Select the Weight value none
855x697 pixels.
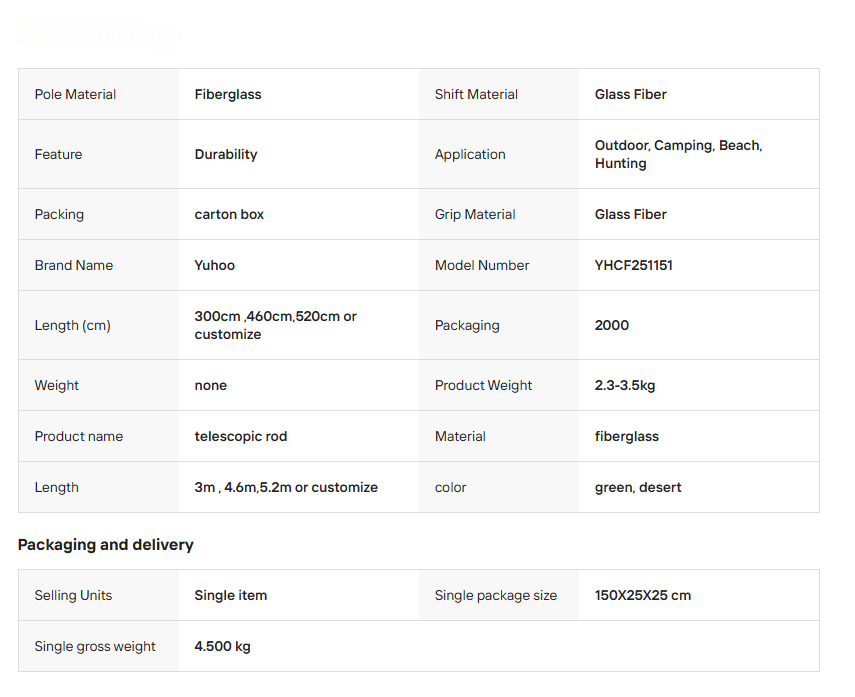point(211,385)
